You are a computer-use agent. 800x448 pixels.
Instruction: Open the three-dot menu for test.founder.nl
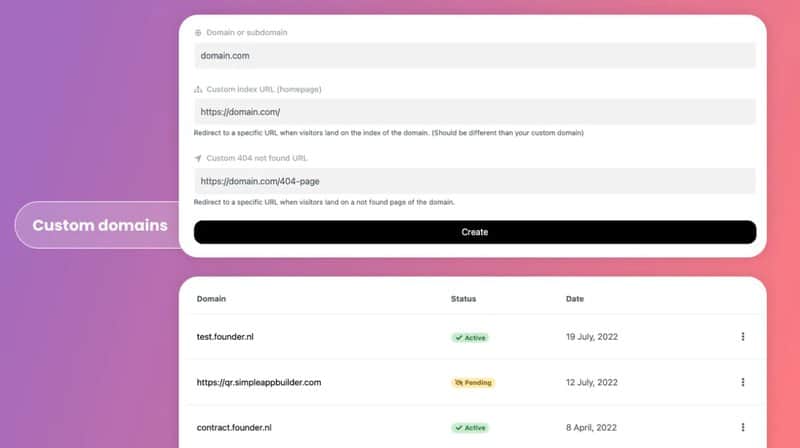[743, 337]
